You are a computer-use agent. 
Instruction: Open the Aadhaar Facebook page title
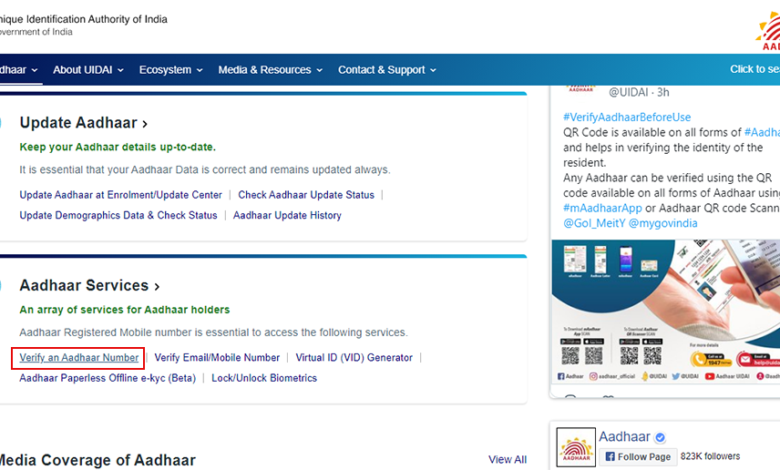coord(624,437)
